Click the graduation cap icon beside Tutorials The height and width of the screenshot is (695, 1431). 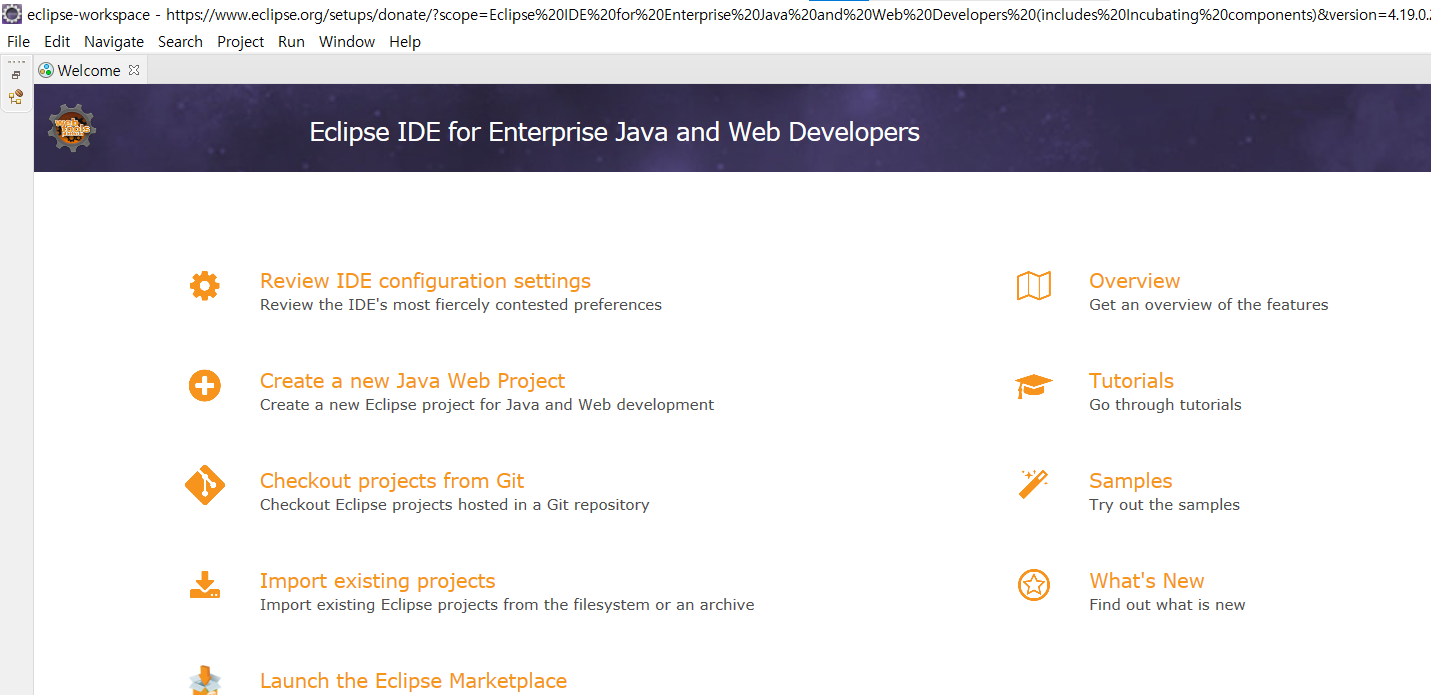coord(1033,386)
